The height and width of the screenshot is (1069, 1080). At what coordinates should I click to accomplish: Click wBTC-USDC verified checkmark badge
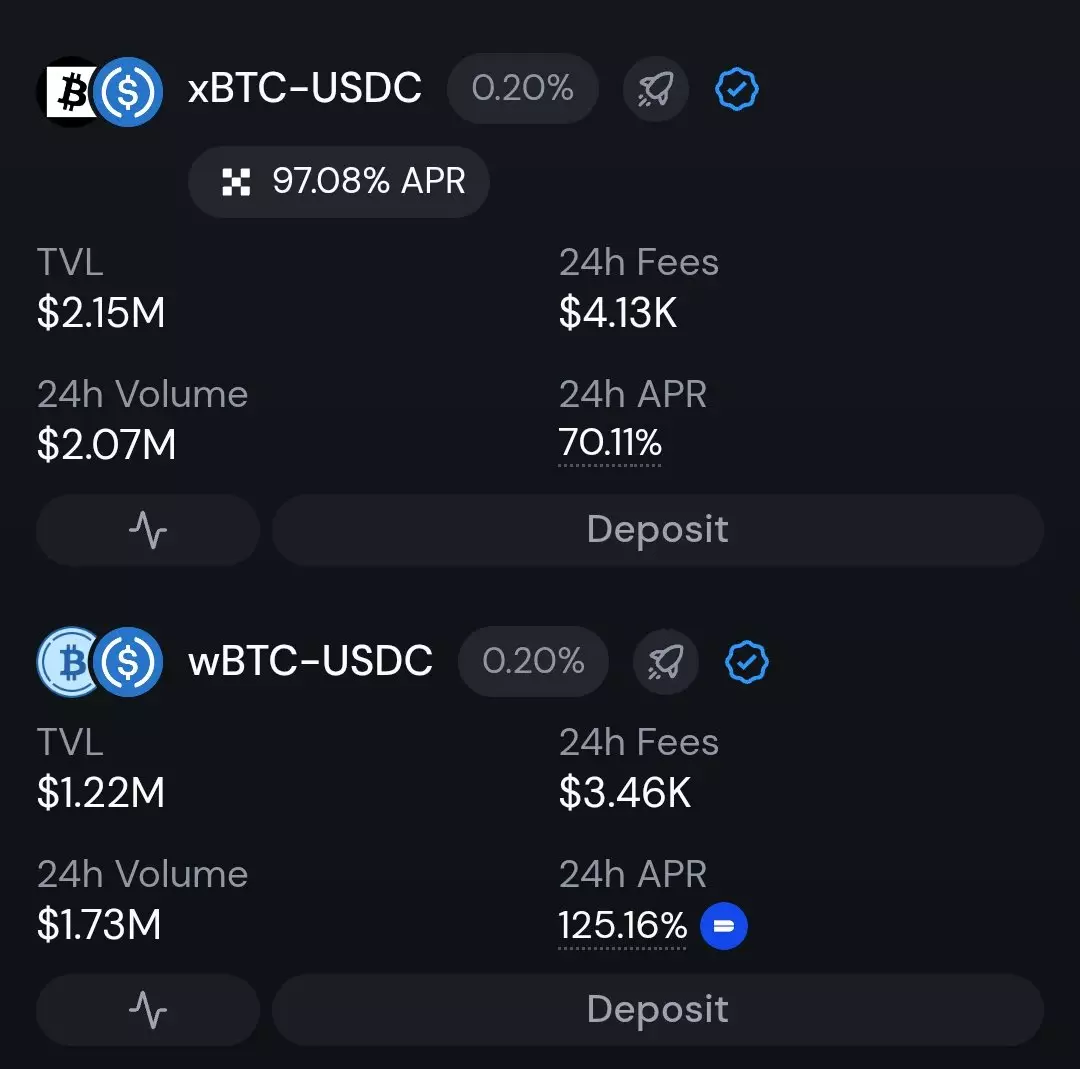(746, 662)
